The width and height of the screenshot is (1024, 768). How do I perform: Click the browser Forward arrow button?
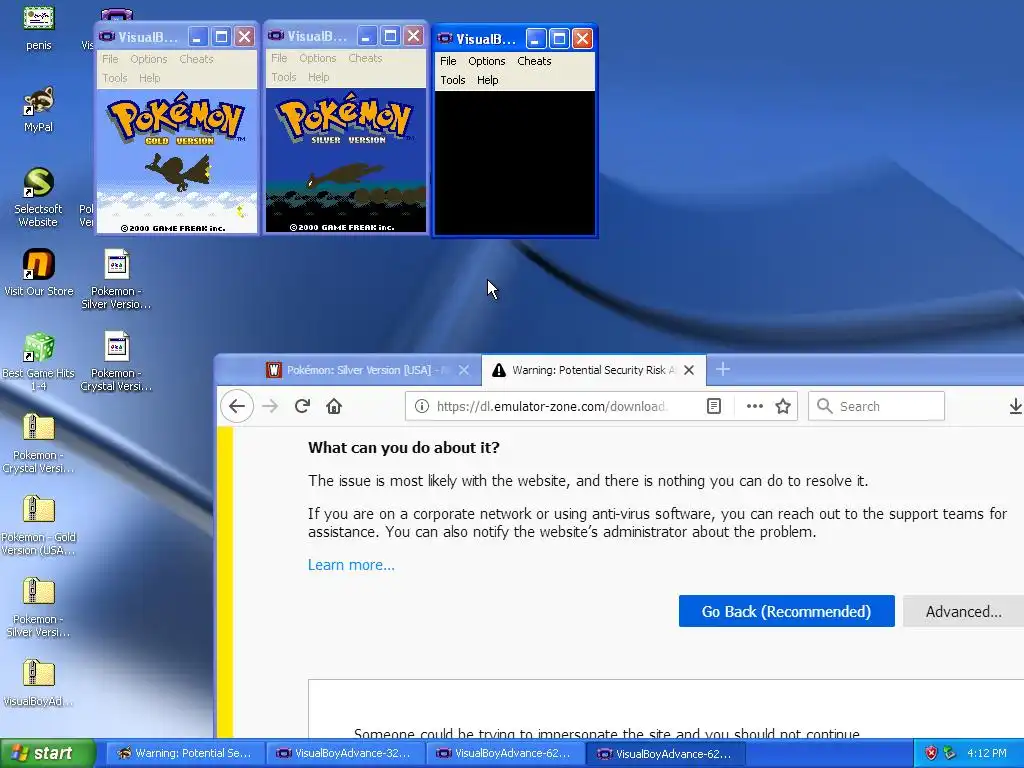coord(270,406)
